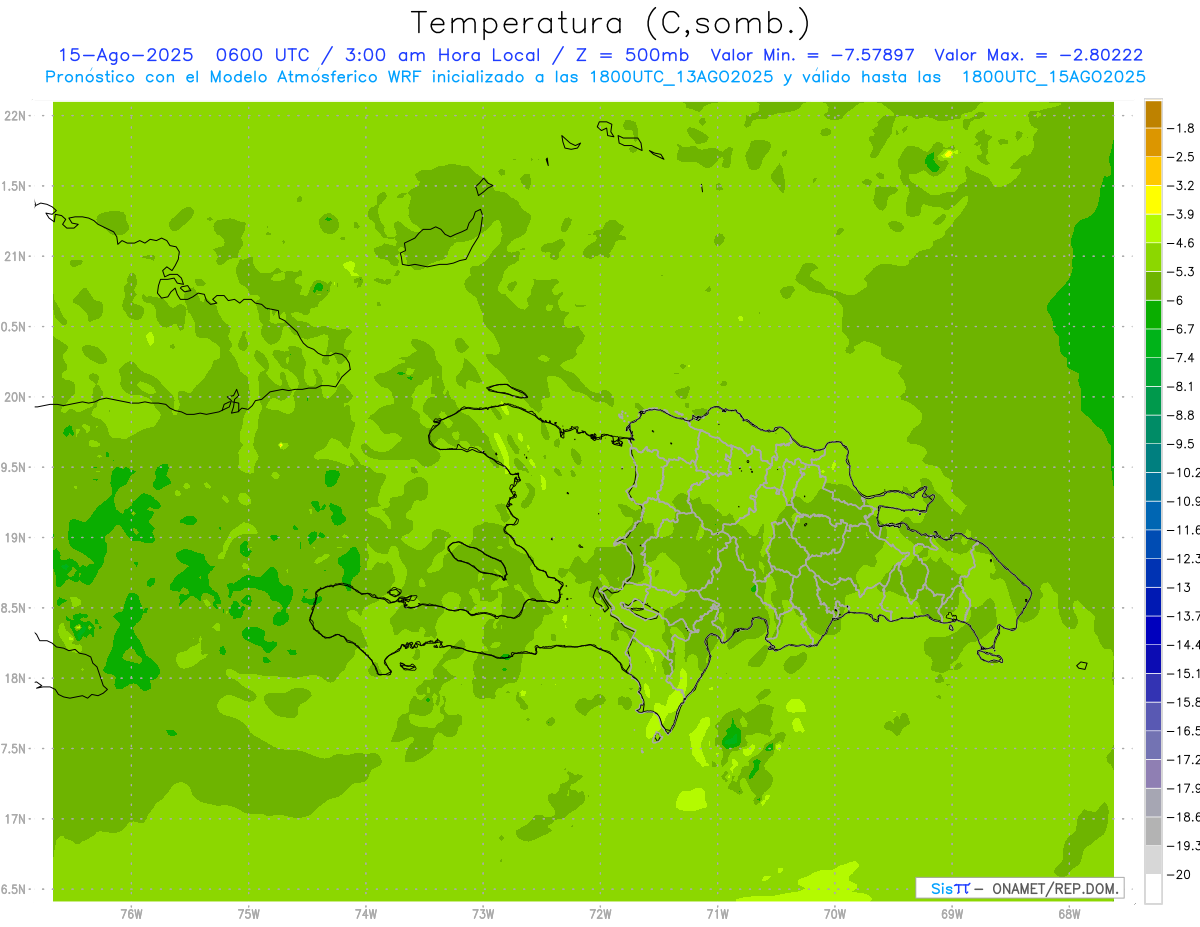
Task: Click the "-6.7" color bar value
Action: [x=1183, y=329]
